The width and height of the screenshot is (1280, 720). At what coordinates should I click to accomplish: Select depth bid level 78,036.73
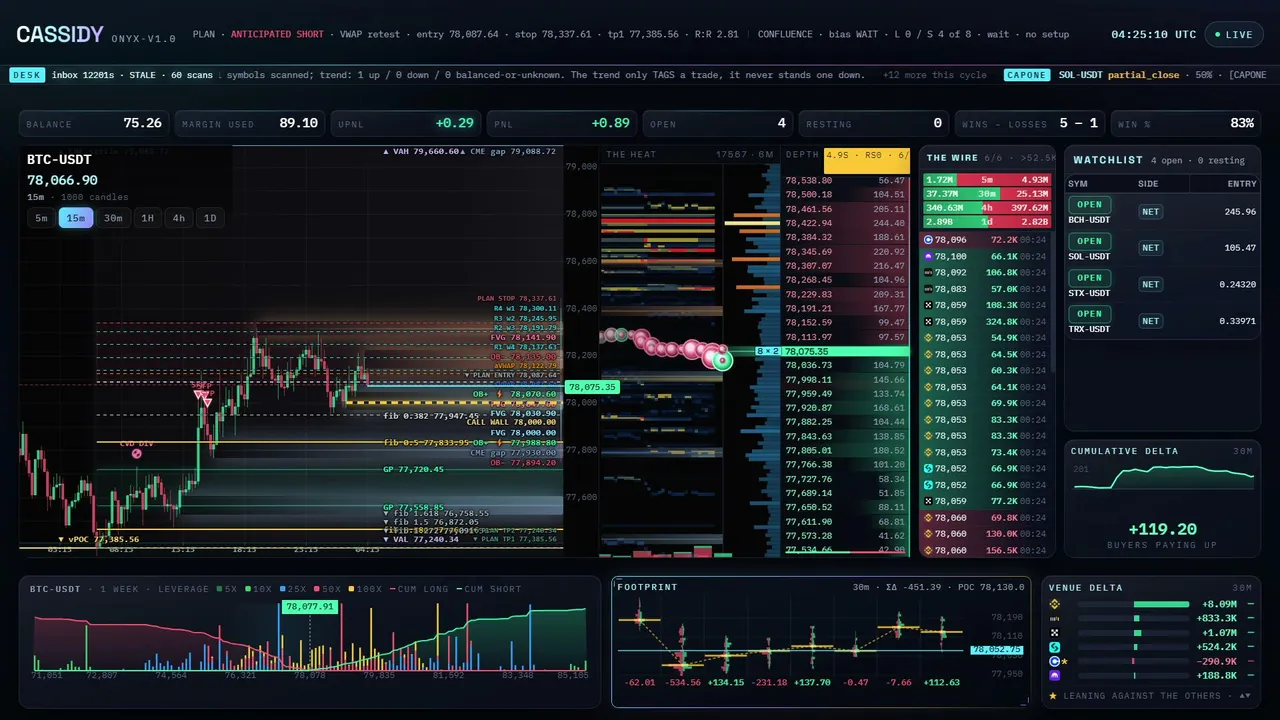point(846,366)
